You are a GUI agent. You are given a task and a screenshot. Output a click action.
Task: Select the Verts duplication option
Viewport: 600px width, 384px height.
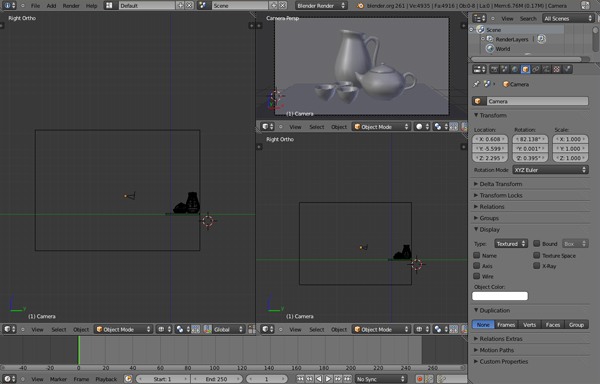pos(530,325)
